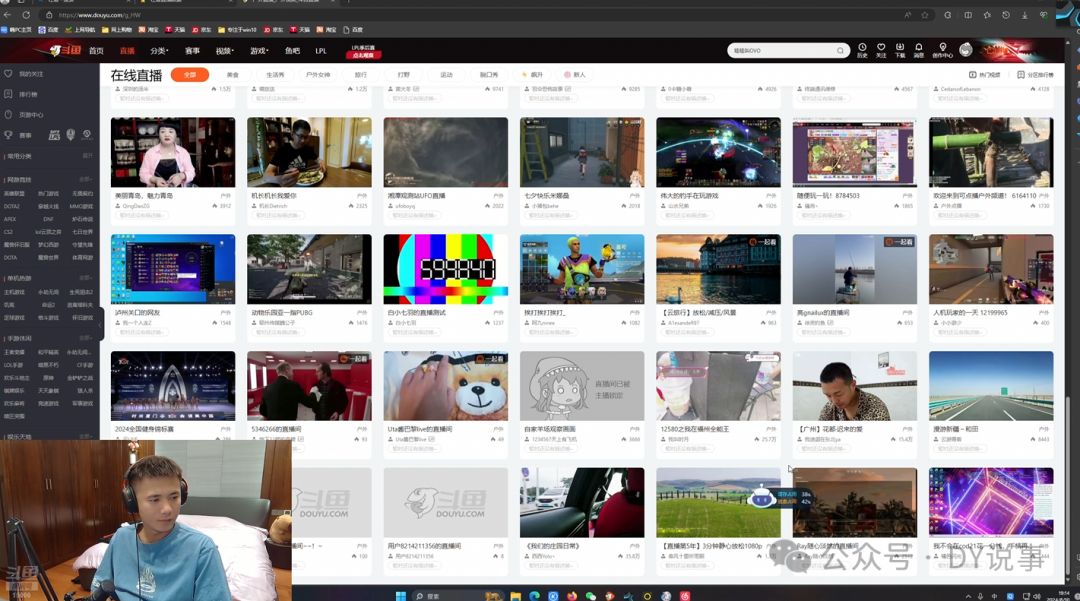This screenshot has height=601, width=1080.
Task: Open the 白小七羽的直播测试 stream thumbnail
Action: pyautogui.click(x=446, y=269)
